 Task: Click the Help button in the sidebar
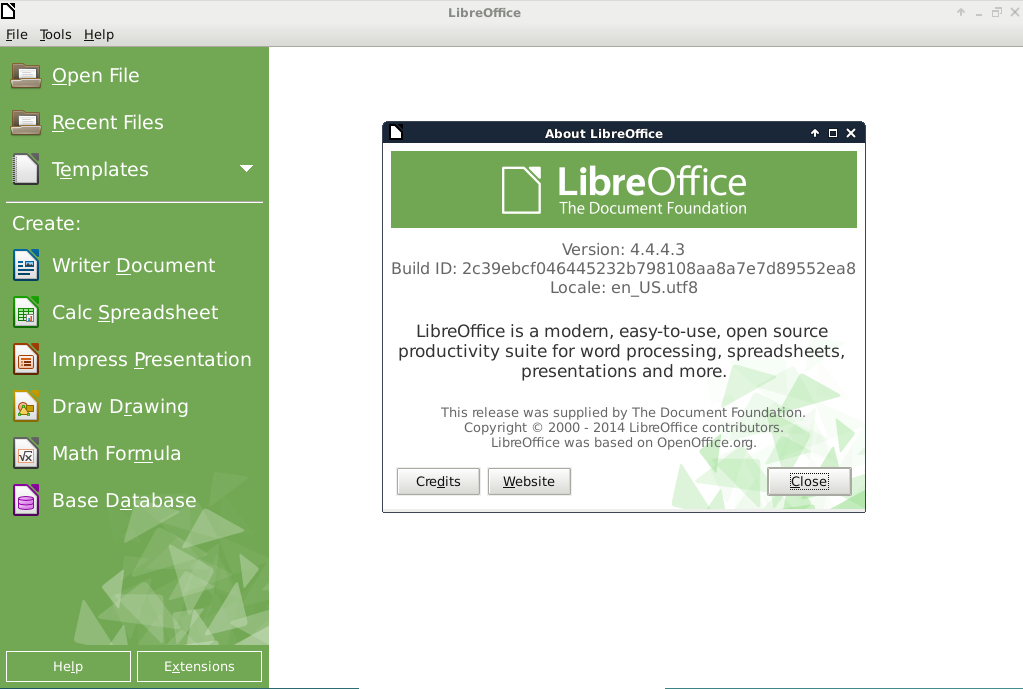tap(68, 666)
